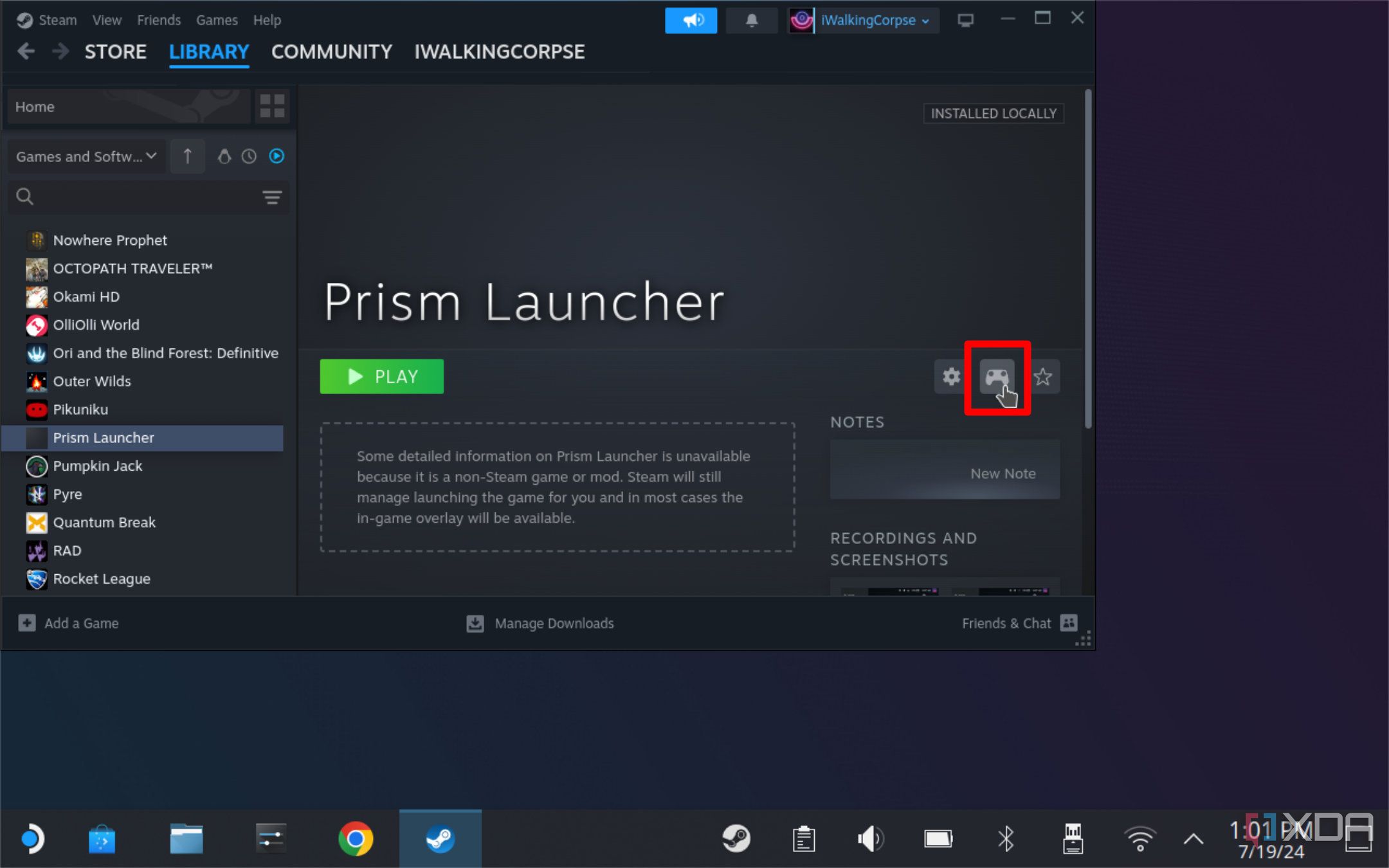The image size is (1389, 868).
Task: Enter Big Picture mode monitor icon
Action: (x=965, y=21)
